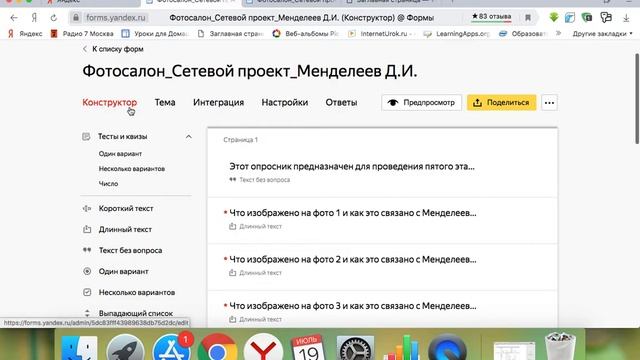
Task: Add 'Один вариант' quiz question type
Action: [120, 154]
